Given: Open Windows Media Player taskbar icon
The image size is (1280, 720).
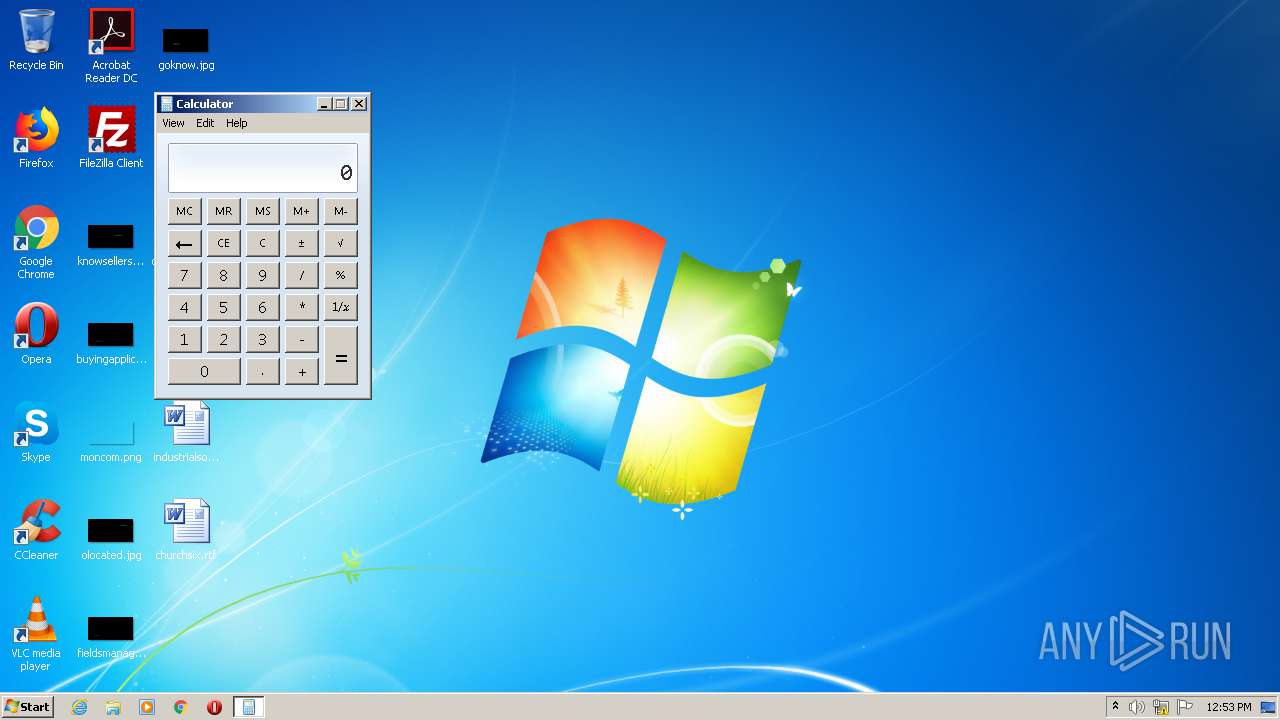Looking at the screenshot, I should click(147, 707).
